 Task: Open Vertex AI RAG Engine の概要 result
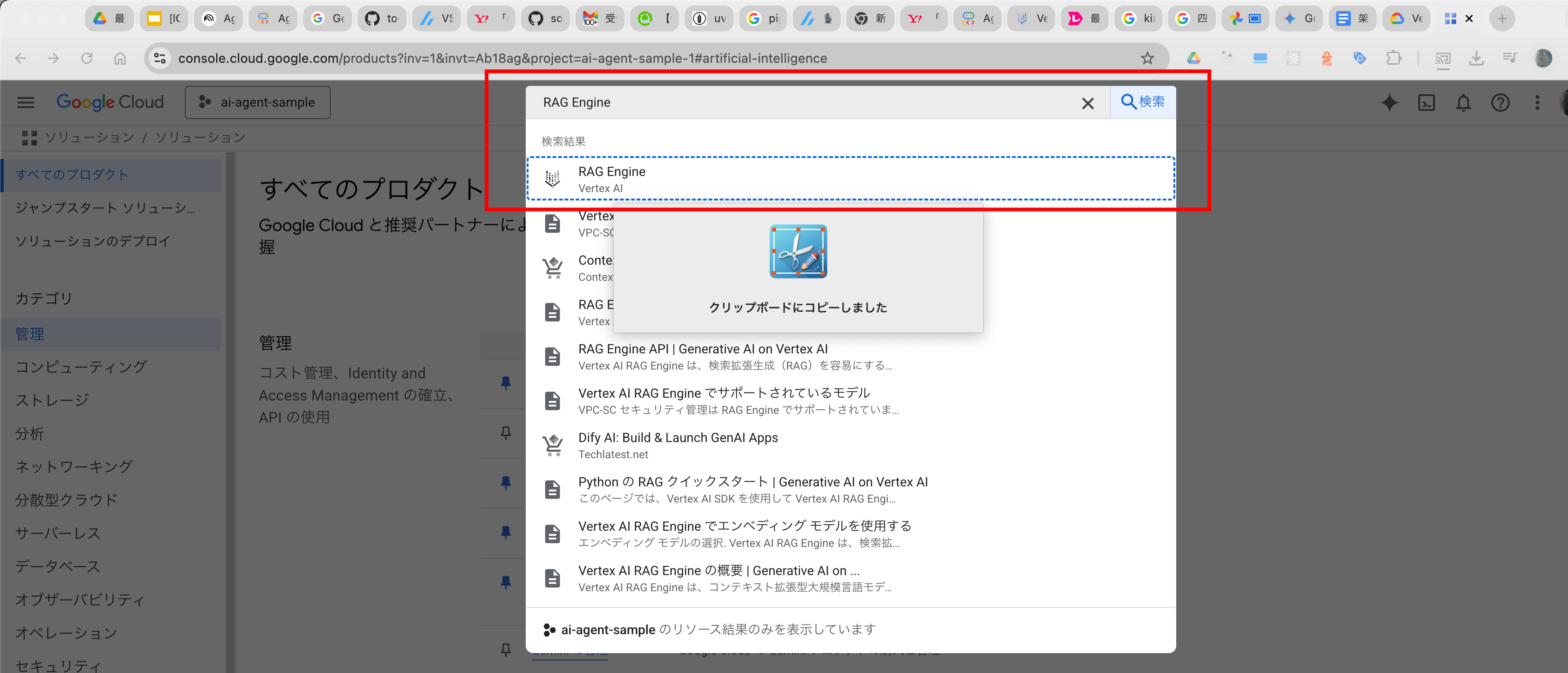[851, 578]
